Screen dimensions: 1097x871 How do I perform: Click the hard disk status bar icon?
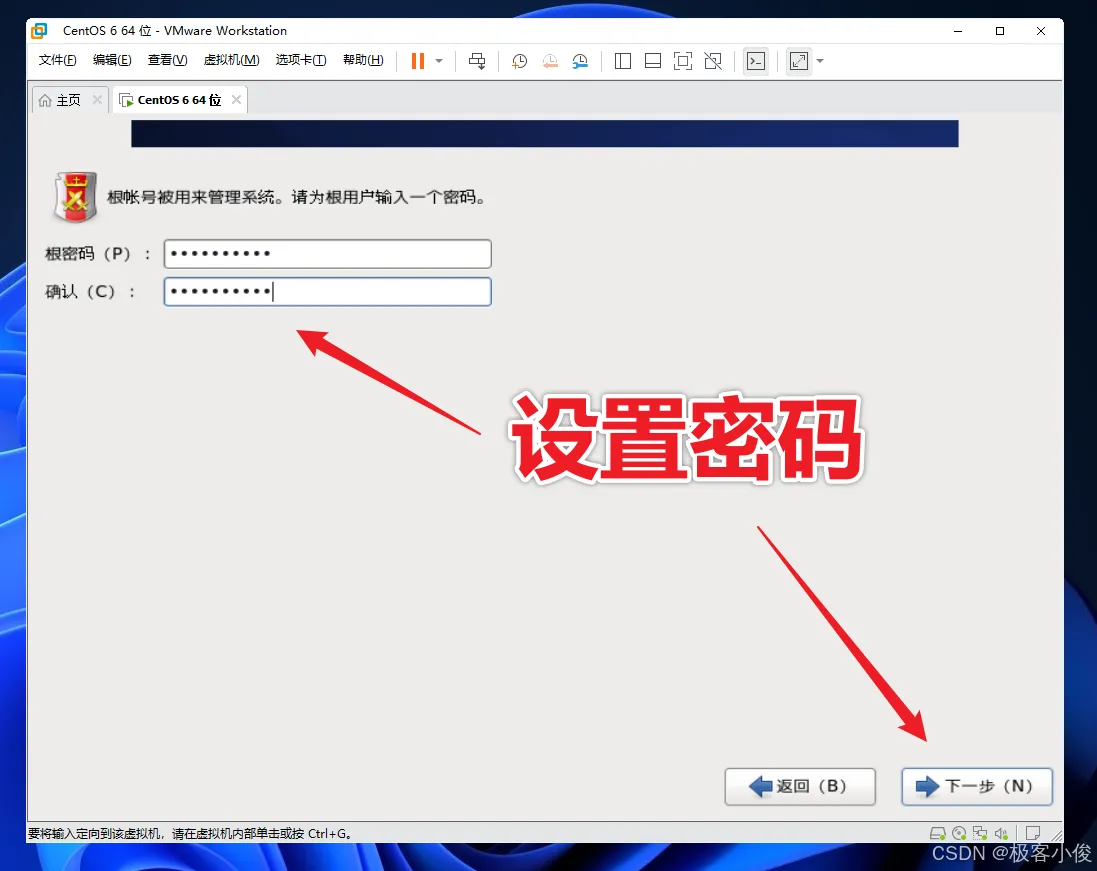tap(937, 833)
